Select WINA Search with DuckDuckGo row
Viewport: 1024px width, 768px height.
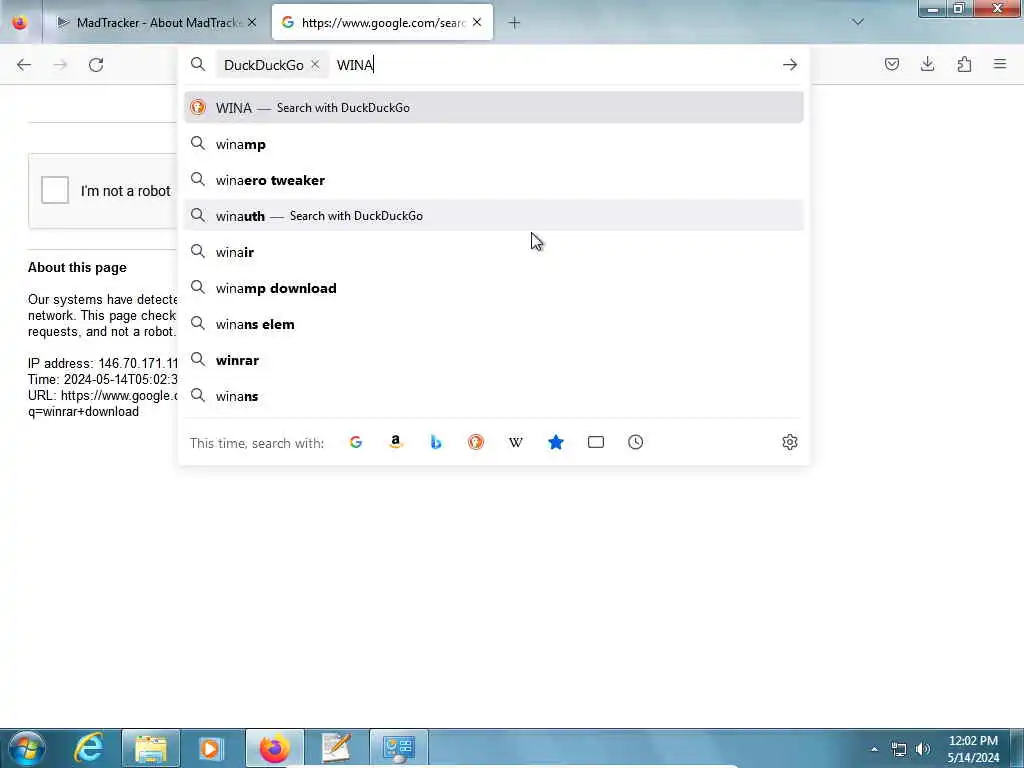493,108
